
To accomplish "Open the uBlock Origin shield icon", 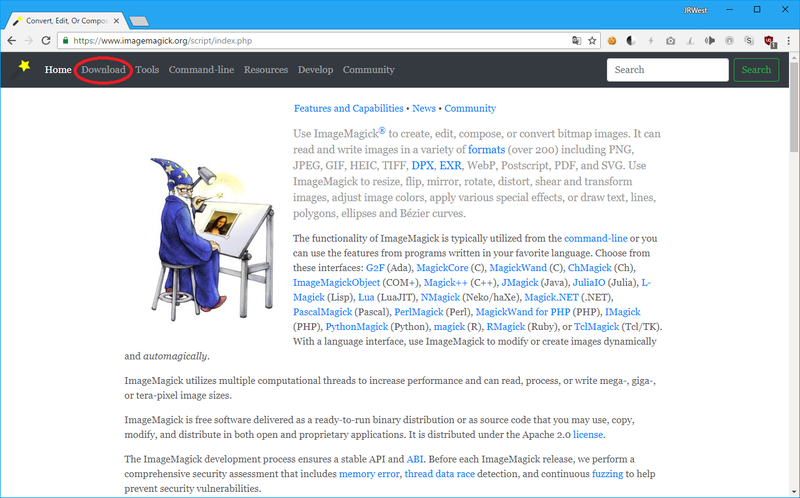I will (x=769, y=41).
